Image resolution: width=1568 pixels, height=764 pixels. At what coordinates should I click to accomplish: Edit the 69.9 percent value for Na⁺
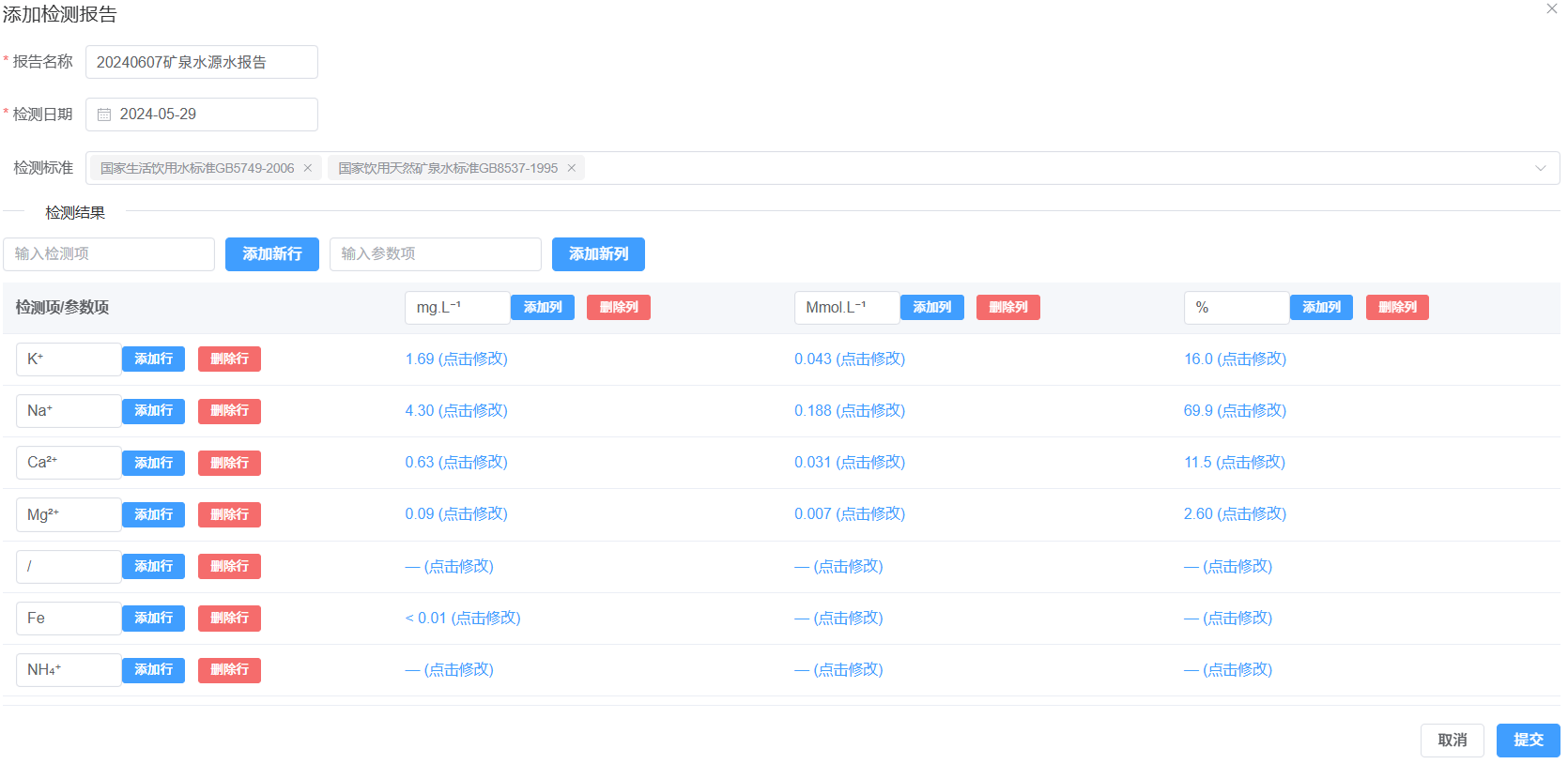click(x=1235, y=411)
